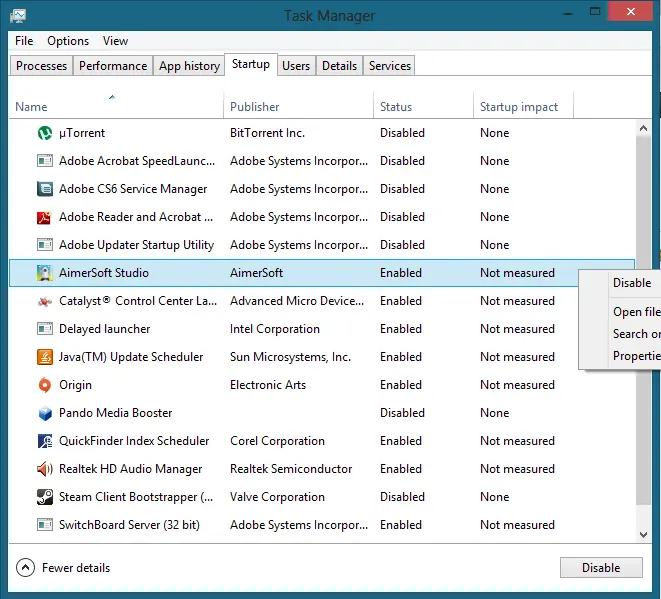
Task: Click the Adobe CS6 Service Manager icon
Action: [x=45, y=189]
